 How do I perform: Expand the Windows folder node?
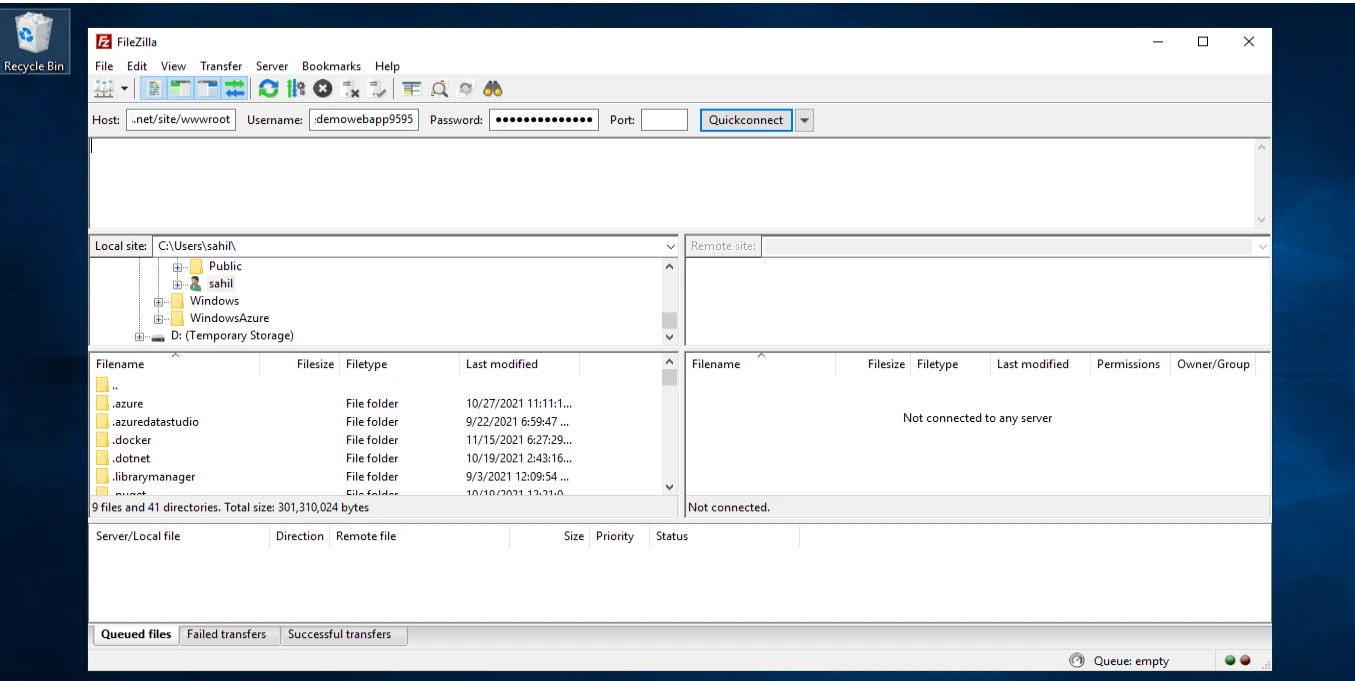(x=159, y=300)
